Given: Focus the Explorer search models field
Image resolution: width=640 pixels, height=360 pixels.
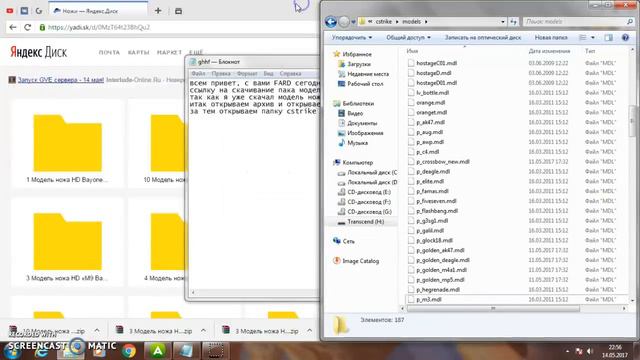Looking at the screenshot, I should point(574,22).
